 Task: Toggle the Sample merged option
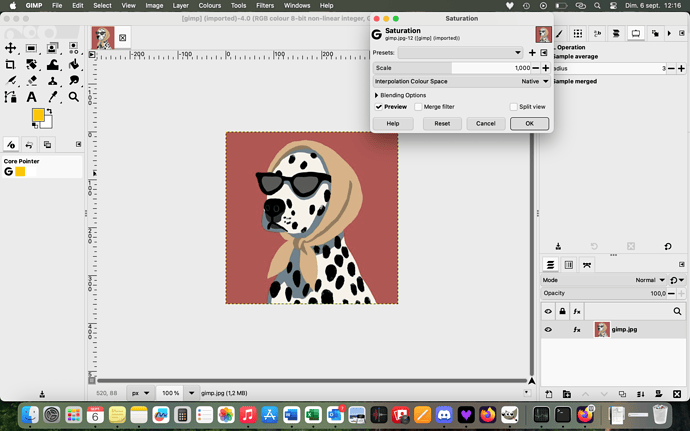coord(574,81)
